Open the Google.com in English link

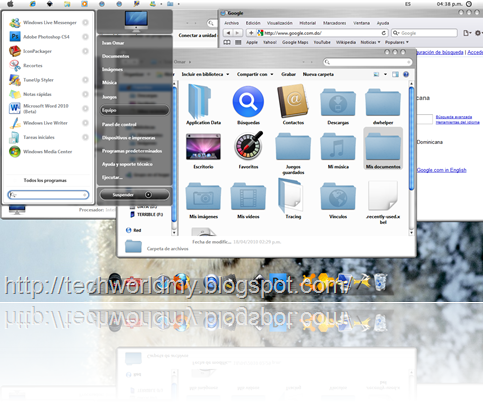click(442, 170)
